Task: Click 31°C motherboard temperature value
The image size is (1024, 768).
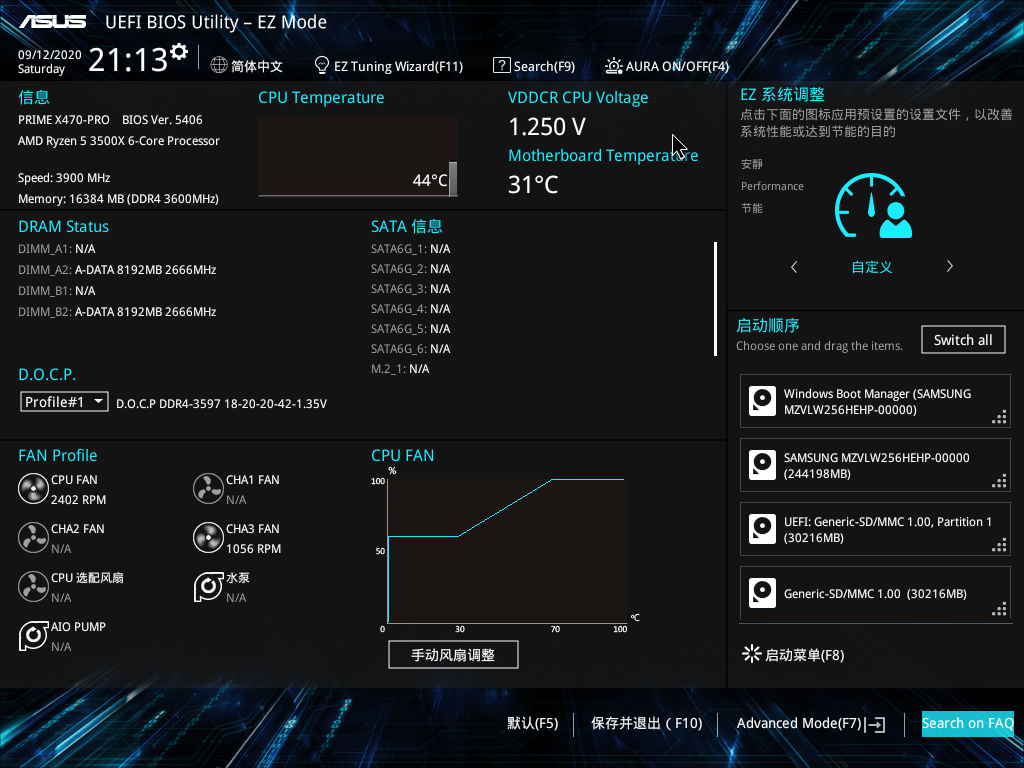Action: coord(534,185)
